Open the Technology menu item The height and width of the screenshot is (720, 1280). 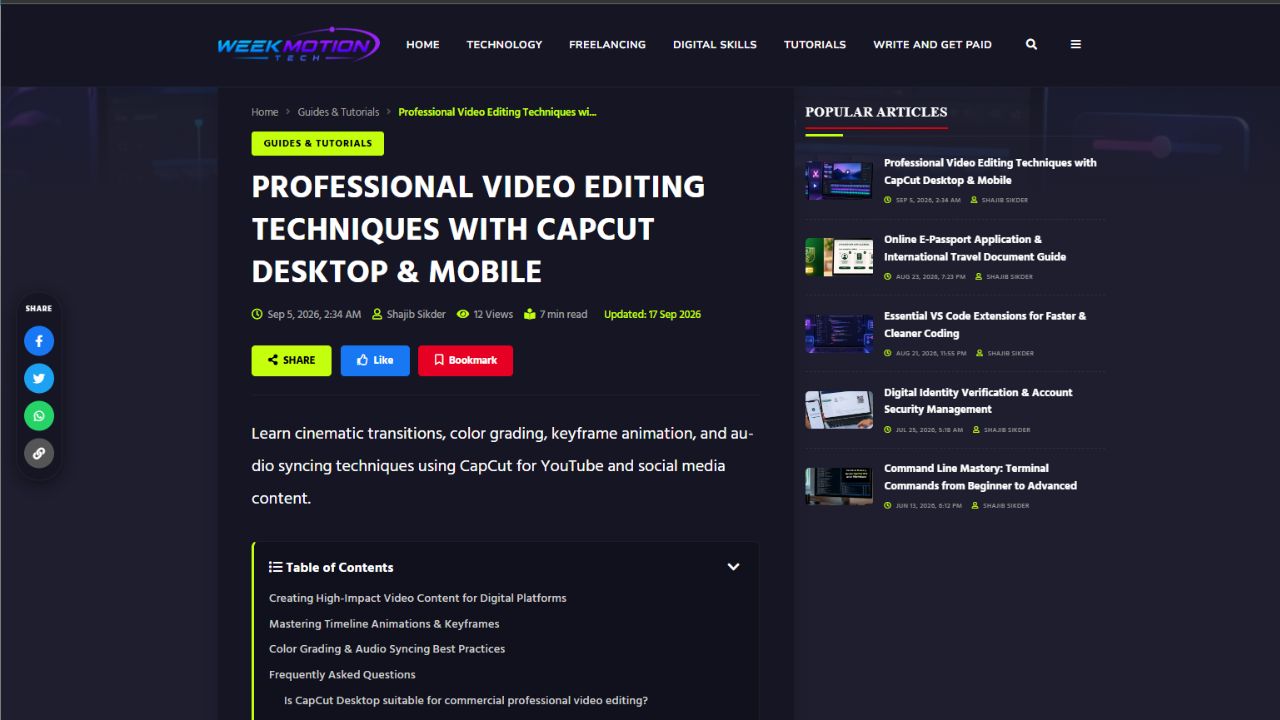pyautogui.click(x=504, y=44)
